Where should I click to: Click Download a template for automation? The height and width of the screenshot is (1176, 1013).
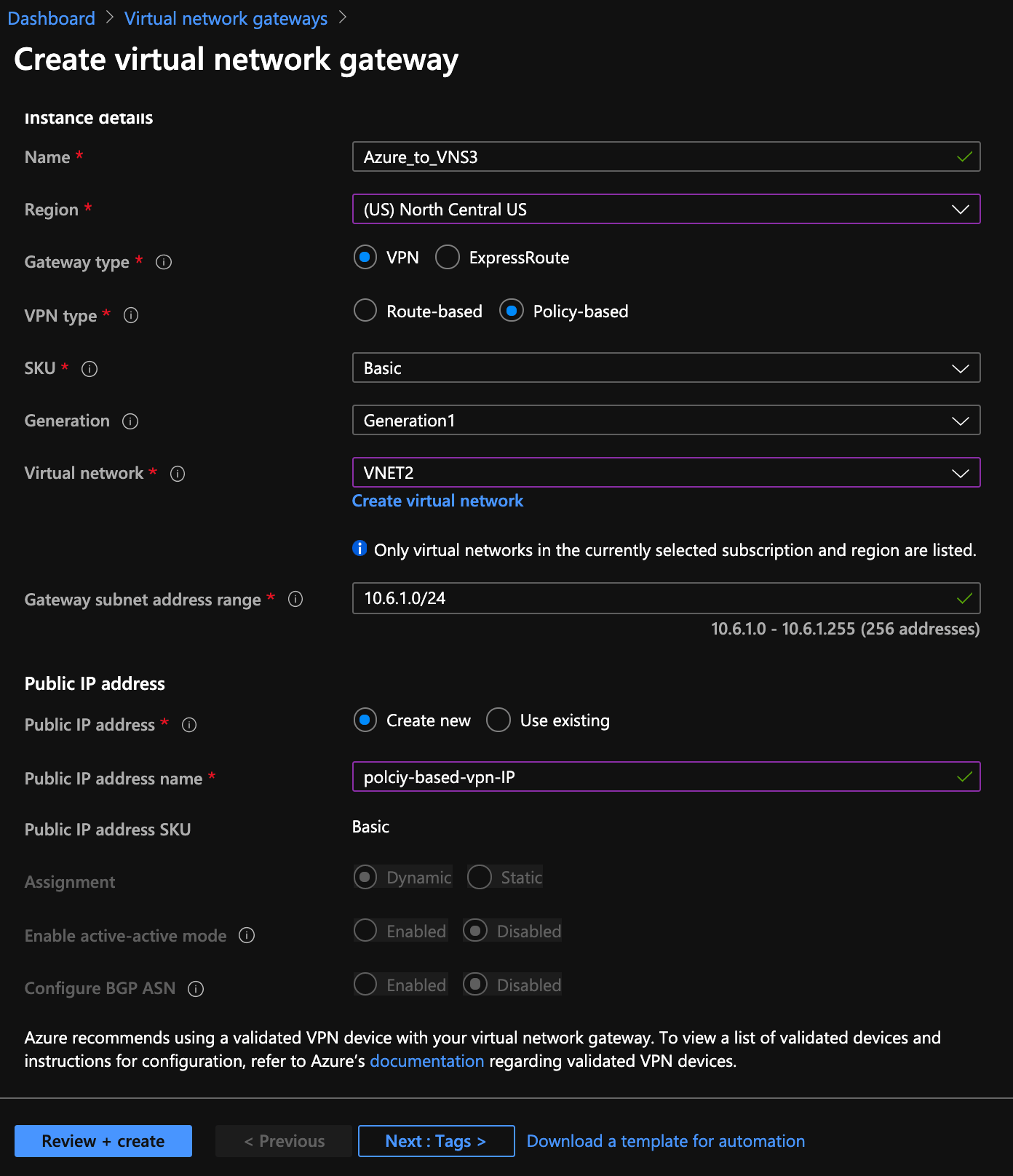[x=666, y=1141]
